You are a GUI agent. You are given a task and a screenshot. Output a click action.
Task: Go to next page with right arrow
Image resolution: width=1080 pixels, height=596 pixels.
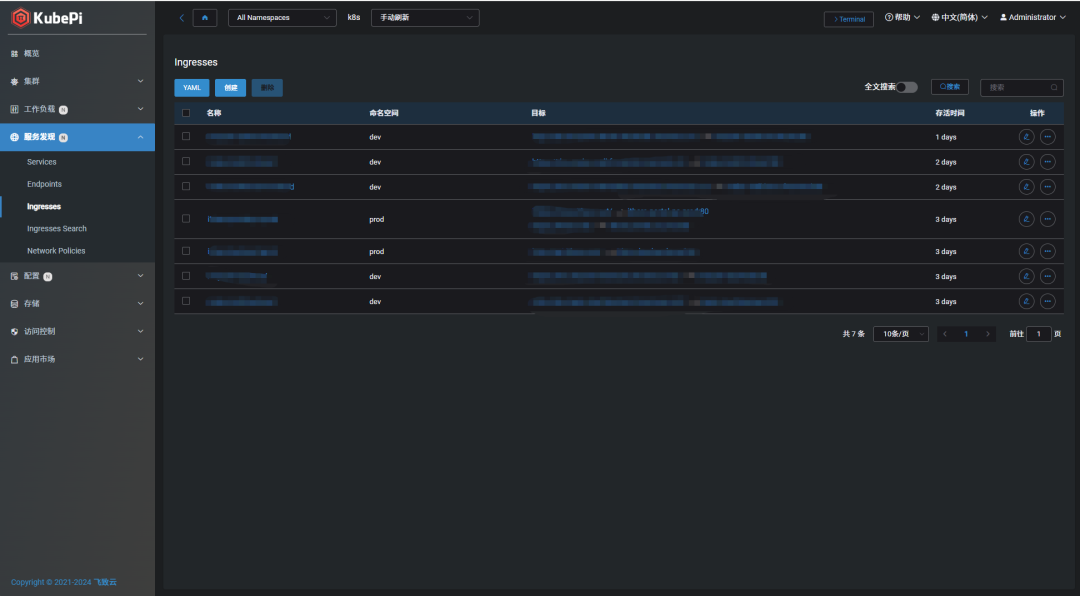987,334
